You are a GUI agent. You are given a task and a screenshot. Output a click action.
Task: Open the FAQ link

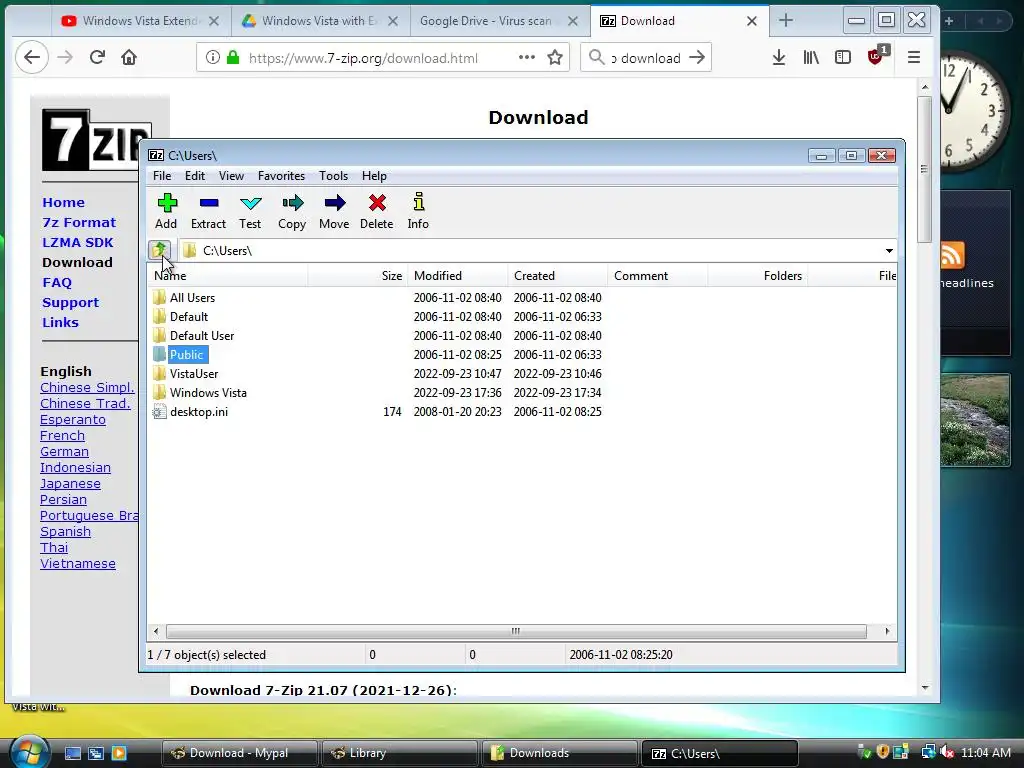[57, 283]
